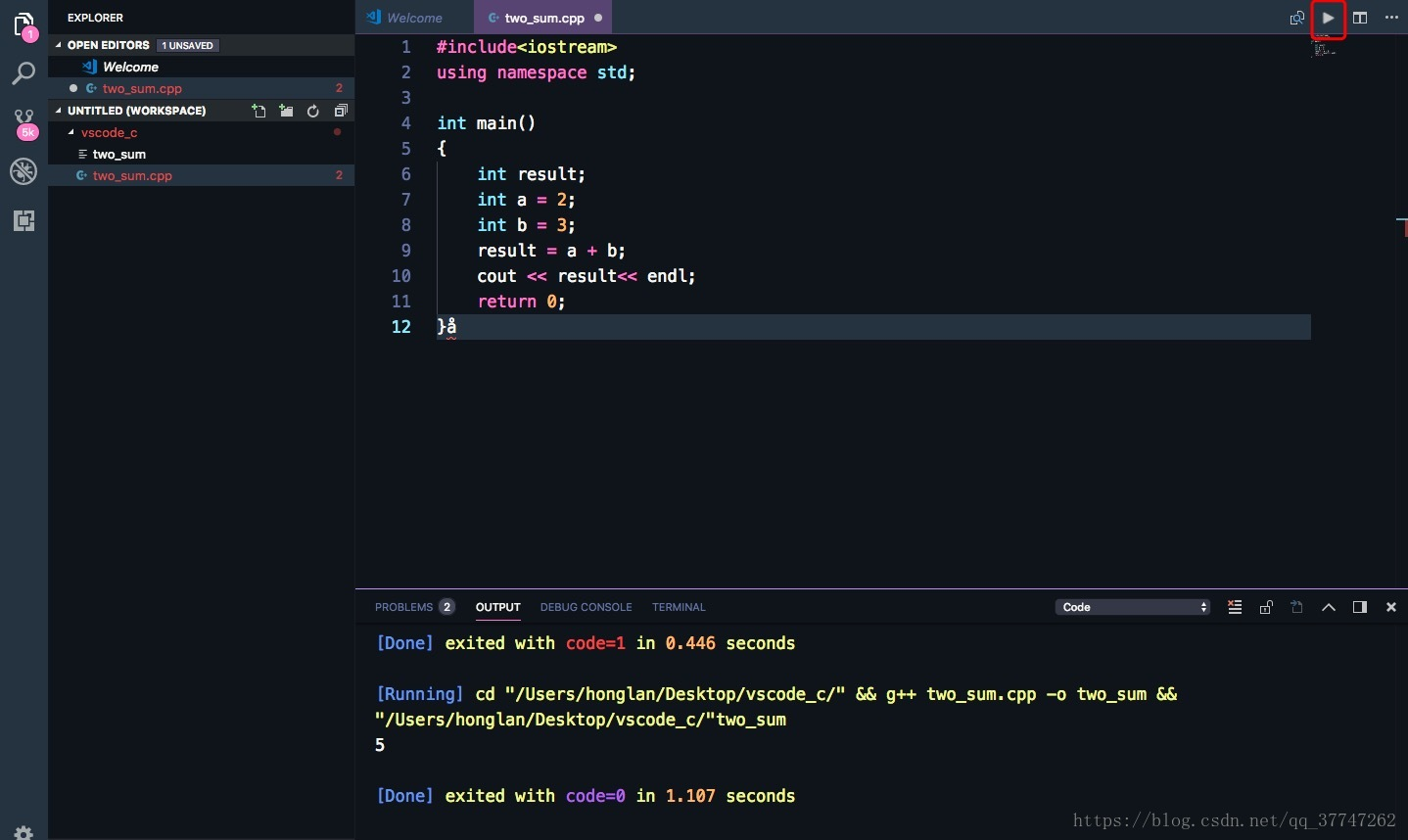Create a new file in workspace
This screenshot has height=840, width=1408.
point(258,111)
